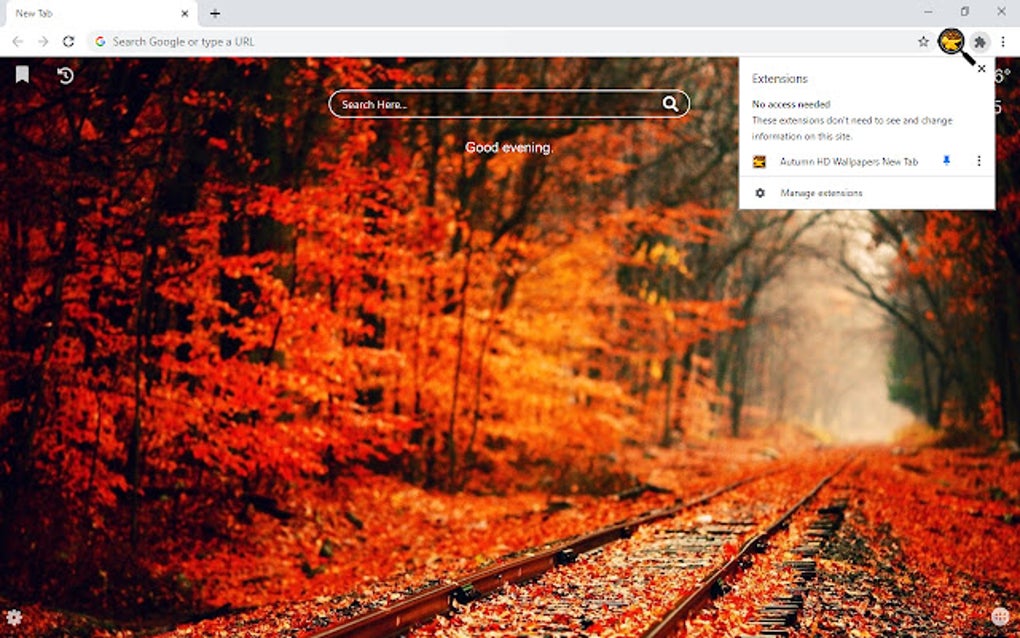
Task: Click the browser forward arrow
Action: click(x=43, y=42)
